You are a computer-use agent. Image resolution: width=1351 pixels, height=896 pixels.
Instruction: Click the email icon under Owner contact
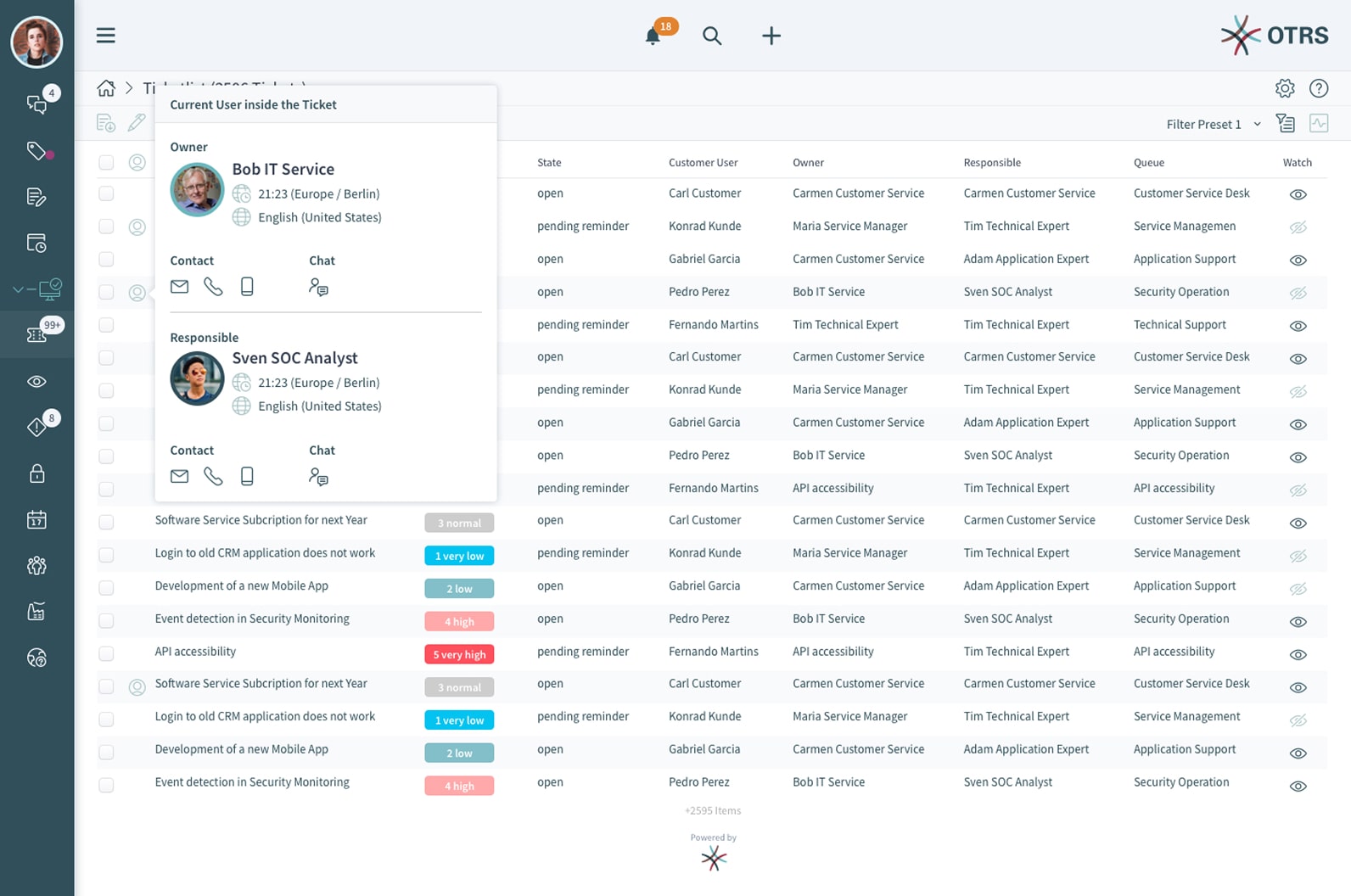coord(179,287)
